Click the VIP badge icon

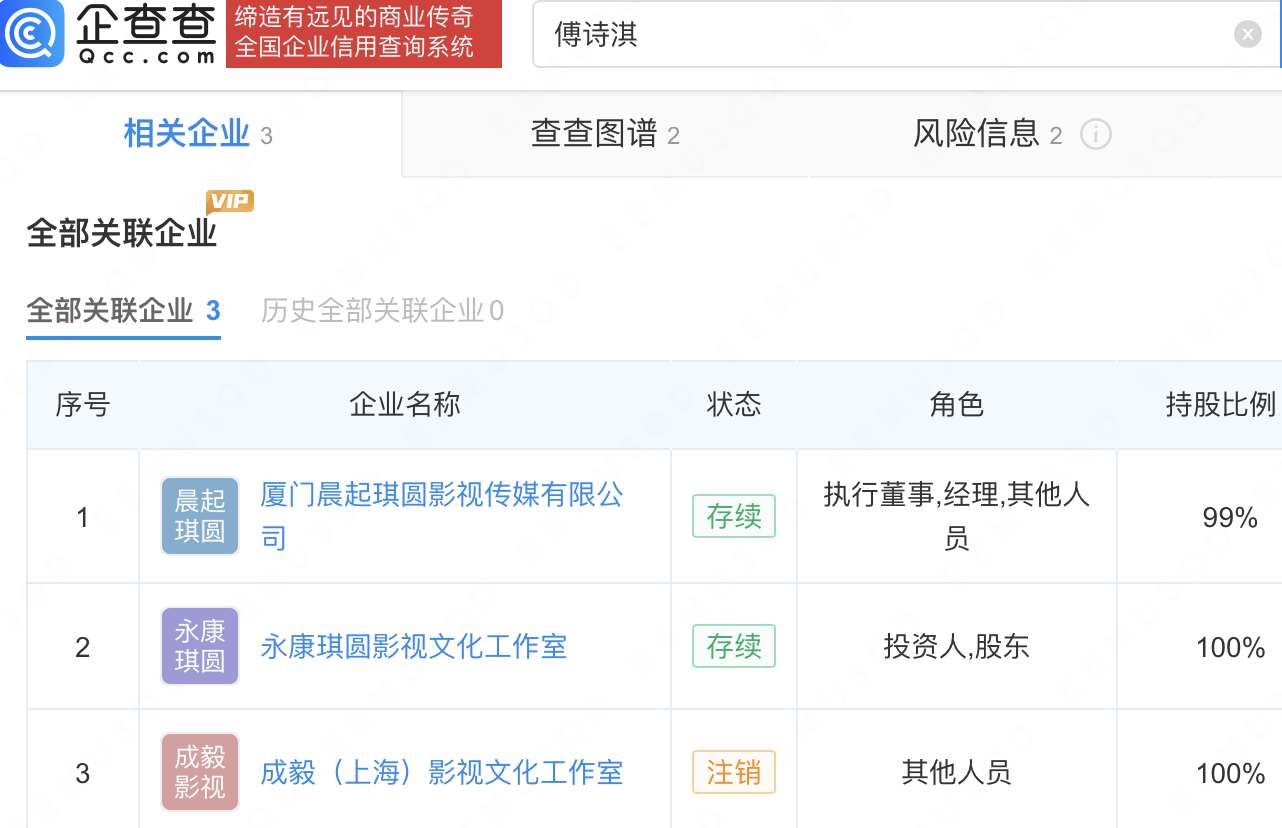pos(230,201)
